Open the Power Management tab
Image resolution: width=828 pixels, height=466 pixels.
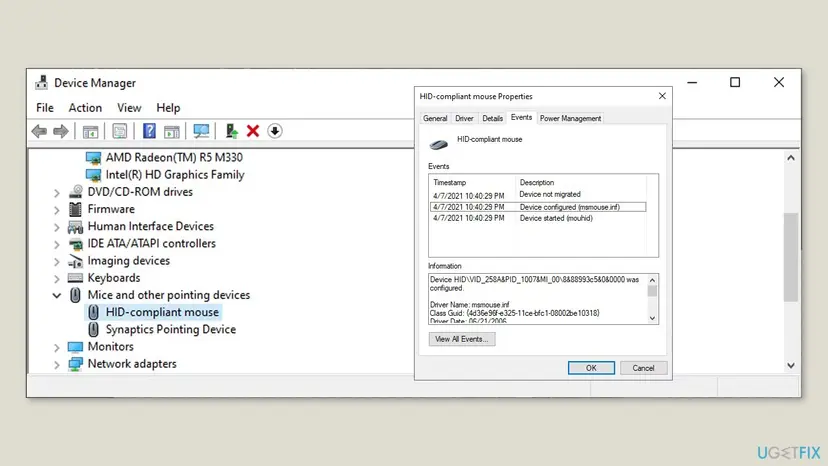[x=570, y=118]
